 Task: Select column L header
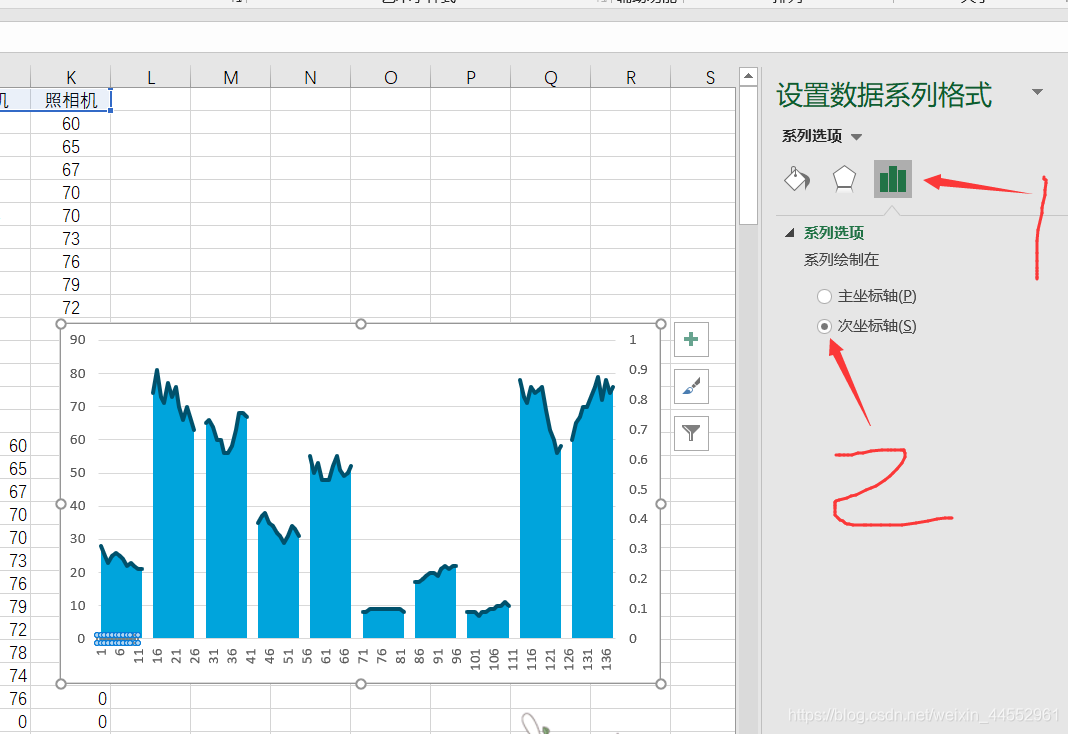[x=151, y=78]
